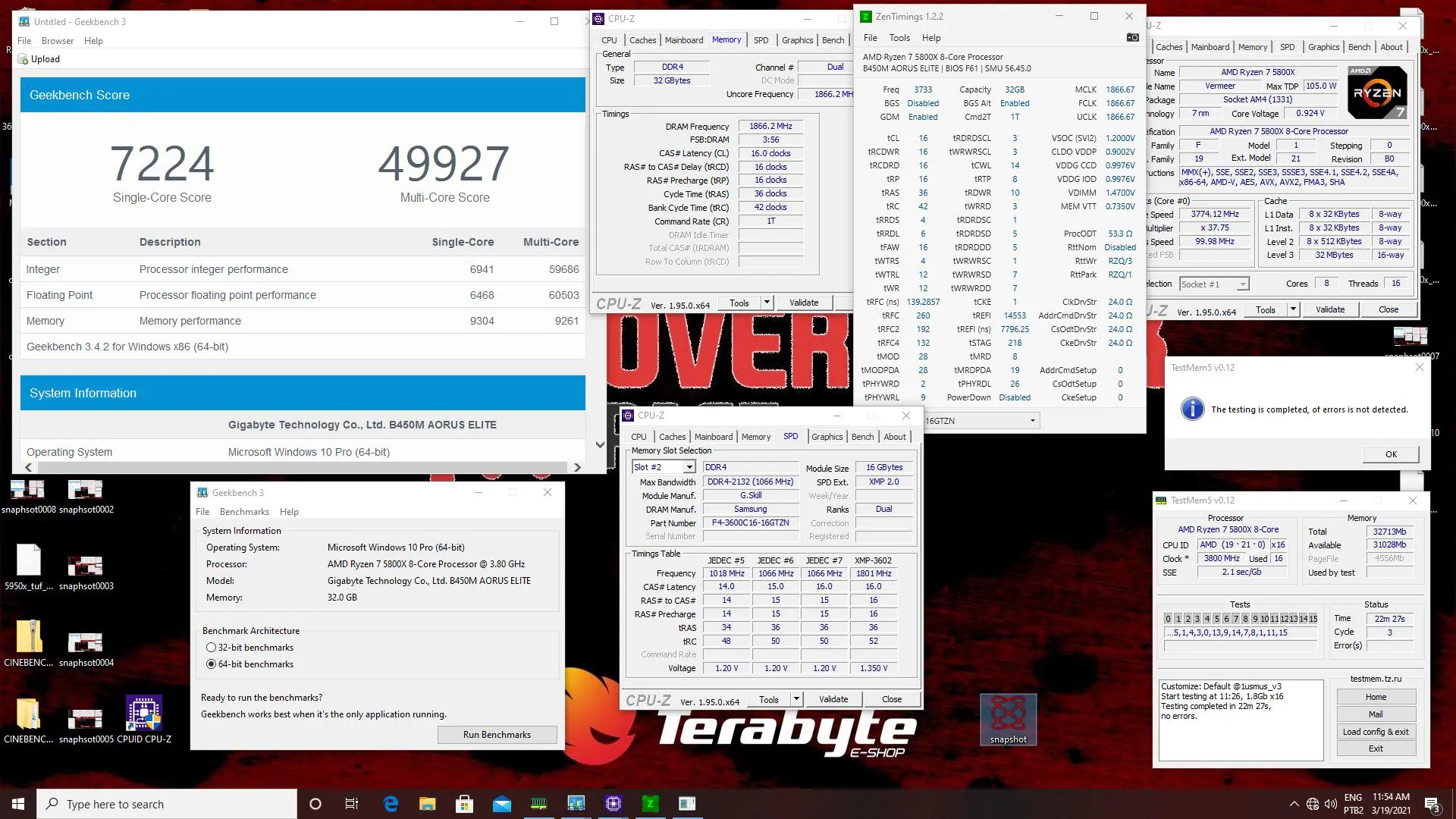Image resolution: width=1456 pixels, height=819 pixels.
Task: Click Validate in CPU-Z SPD window
Action: tap(833, 699)
